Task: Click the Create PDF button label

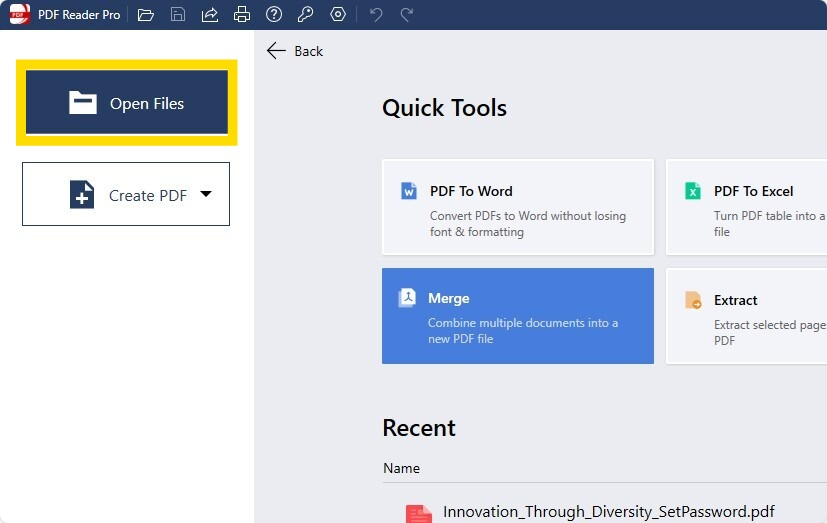Action: 148,196
